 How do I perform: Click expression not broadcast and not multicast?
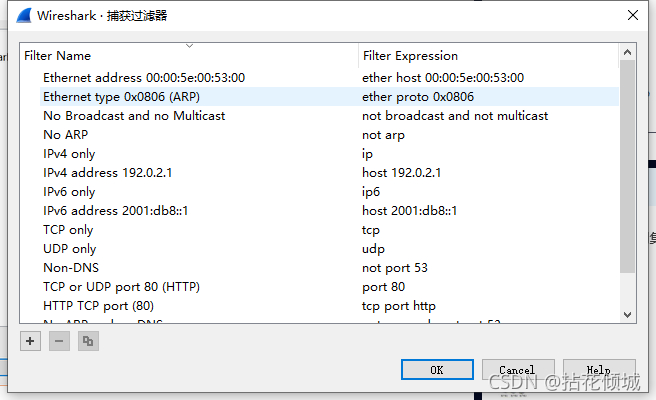pyautogui.click(x=455, y=116)
